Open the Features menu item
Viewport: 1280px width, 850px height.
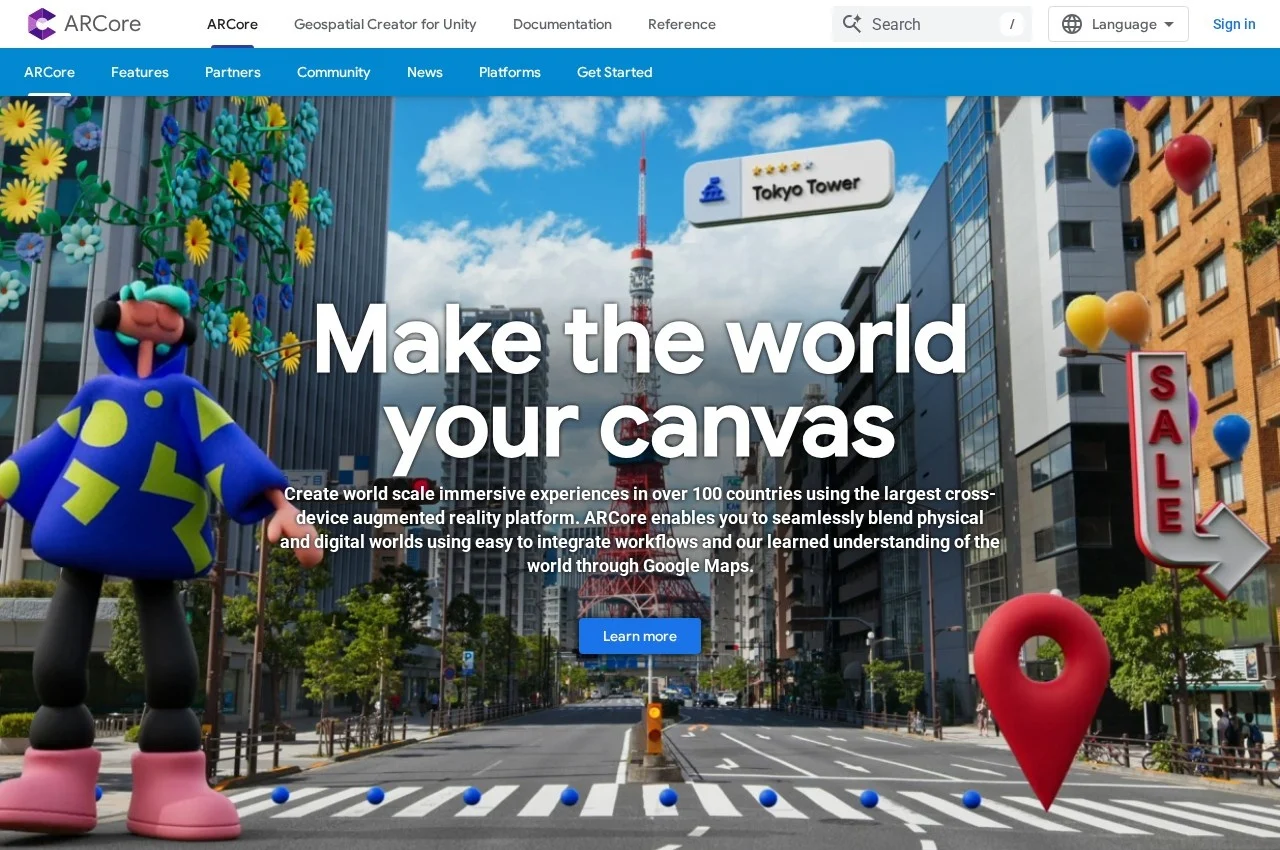point(140,72)
